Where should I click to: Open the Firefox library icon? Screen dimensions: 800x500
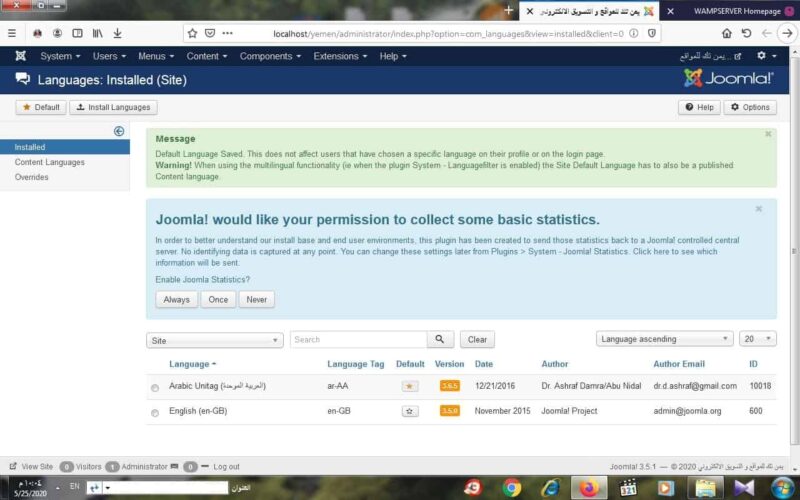[97, 33]
